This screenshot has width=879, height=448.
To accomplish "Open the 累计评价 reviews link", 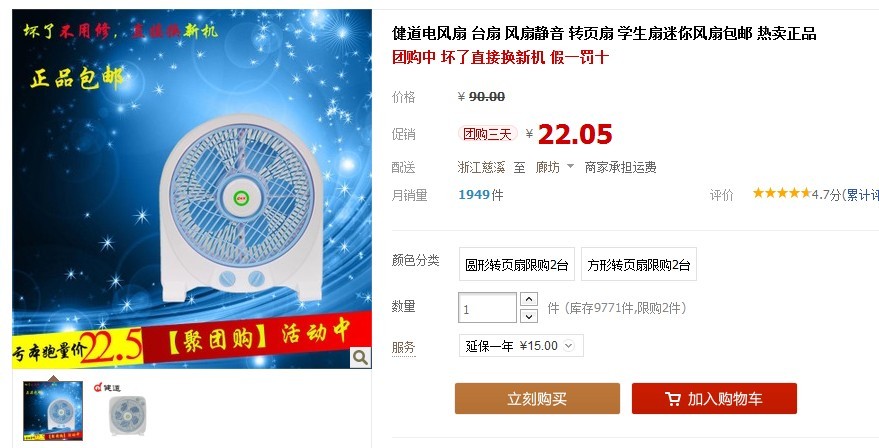I will point(862,195).
